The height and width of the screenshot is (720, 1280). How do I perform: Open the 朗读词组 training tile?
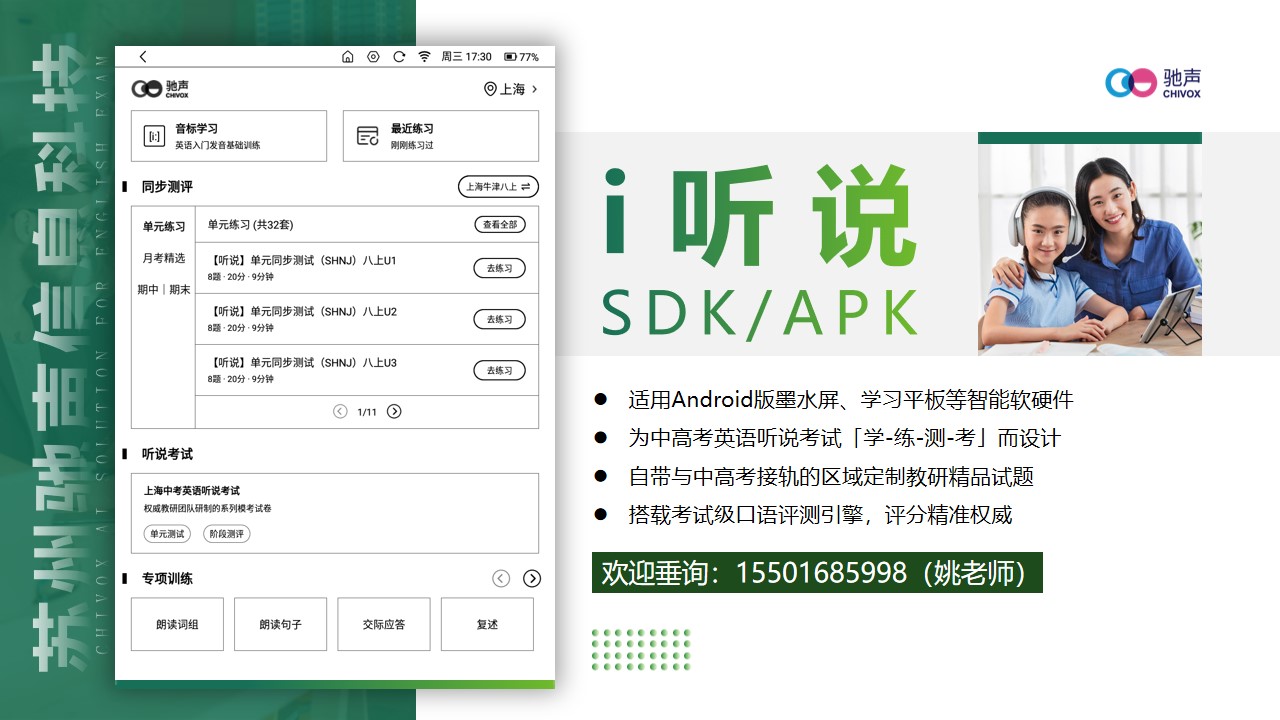pos(177,624)
